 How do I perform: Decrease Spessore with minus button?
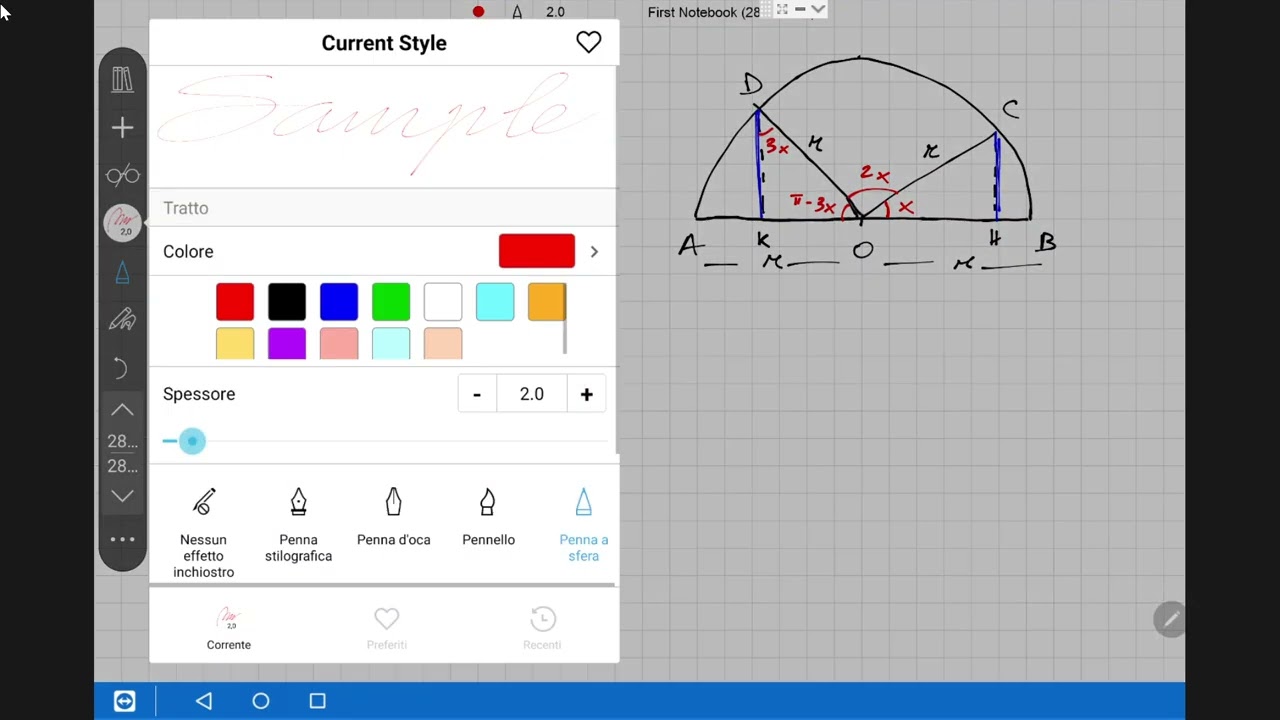[x=477, y=394]
